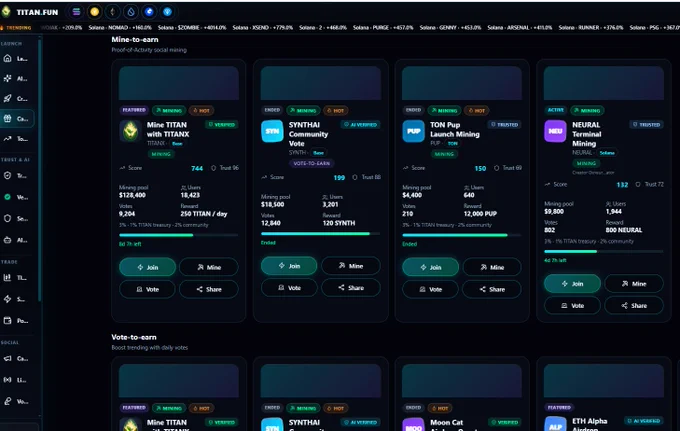Click the ETH Alpha Airdrop card title
The height and width of the screenshot is (431, 680).
pos(589,424)
